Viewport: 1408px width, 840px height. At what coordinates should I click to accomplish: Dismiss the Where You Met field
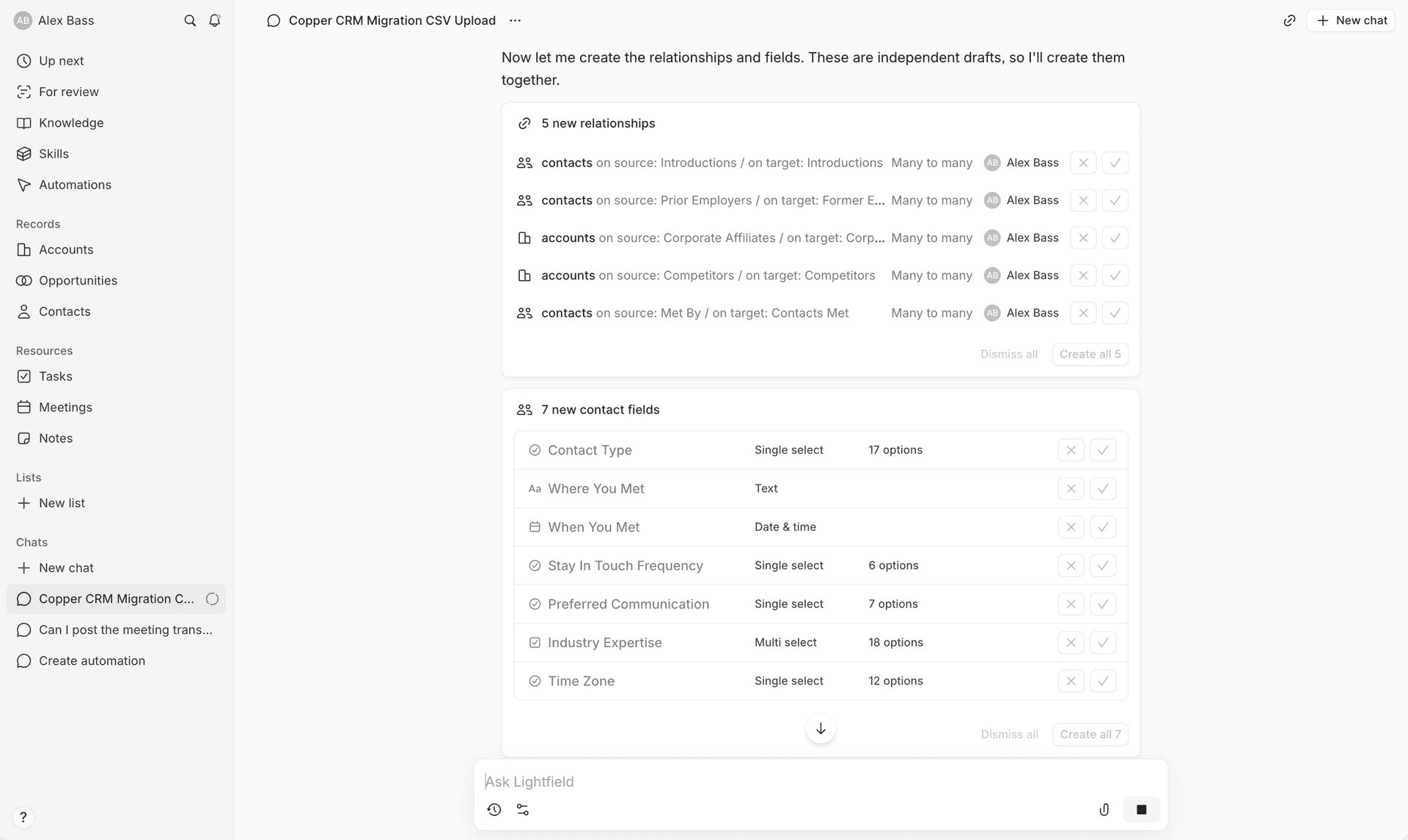1071,489
